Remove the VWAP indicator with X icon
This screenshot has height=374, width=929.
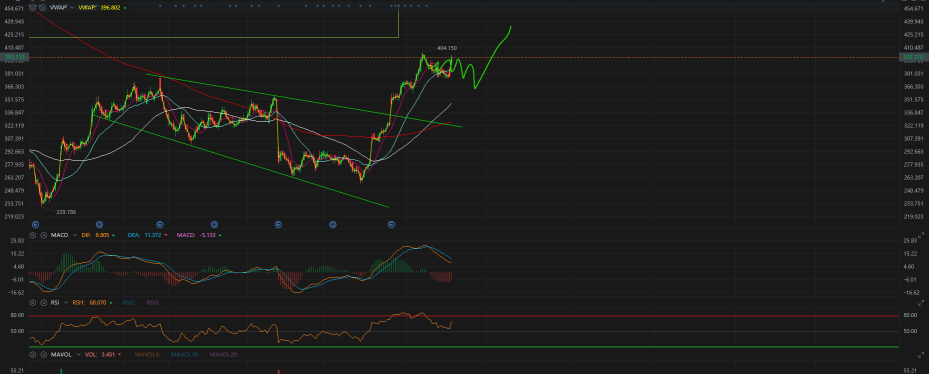(x=43, y=7)
